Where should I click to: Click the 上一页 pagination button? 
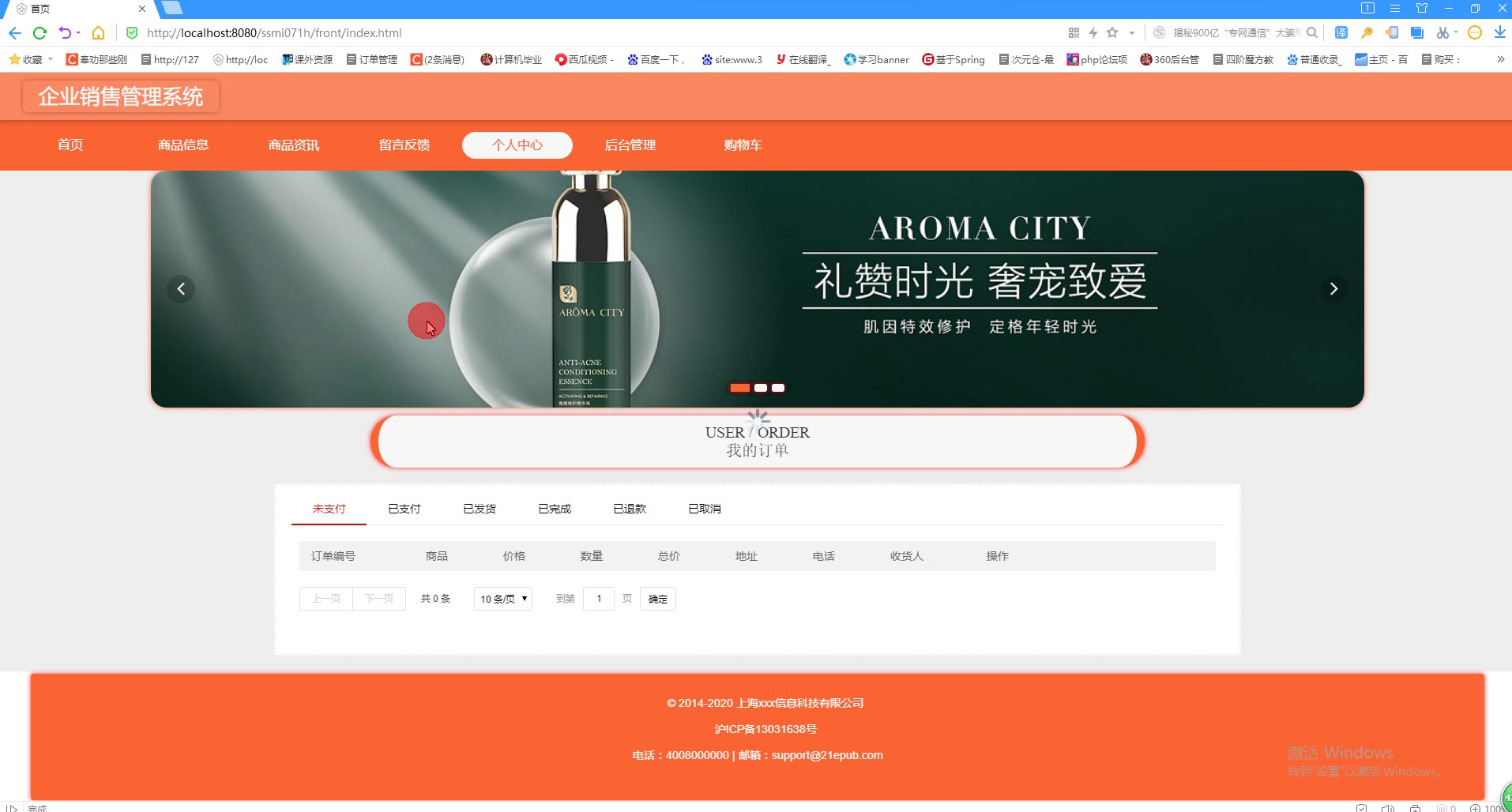(326, 599)
